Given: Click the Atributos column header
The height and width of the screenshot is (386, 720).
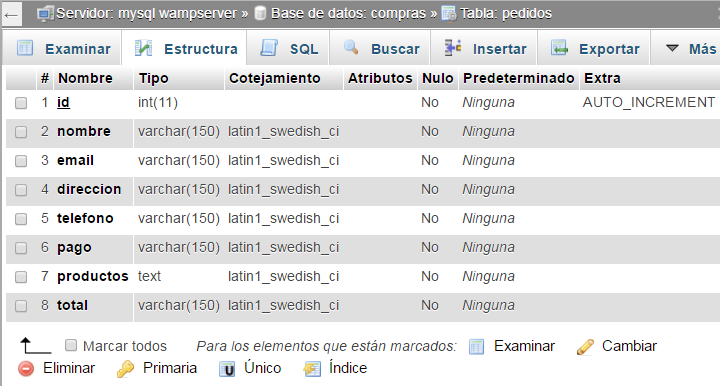Looking at the screenshot, I should pyautogui.click(x=380, y=78).
